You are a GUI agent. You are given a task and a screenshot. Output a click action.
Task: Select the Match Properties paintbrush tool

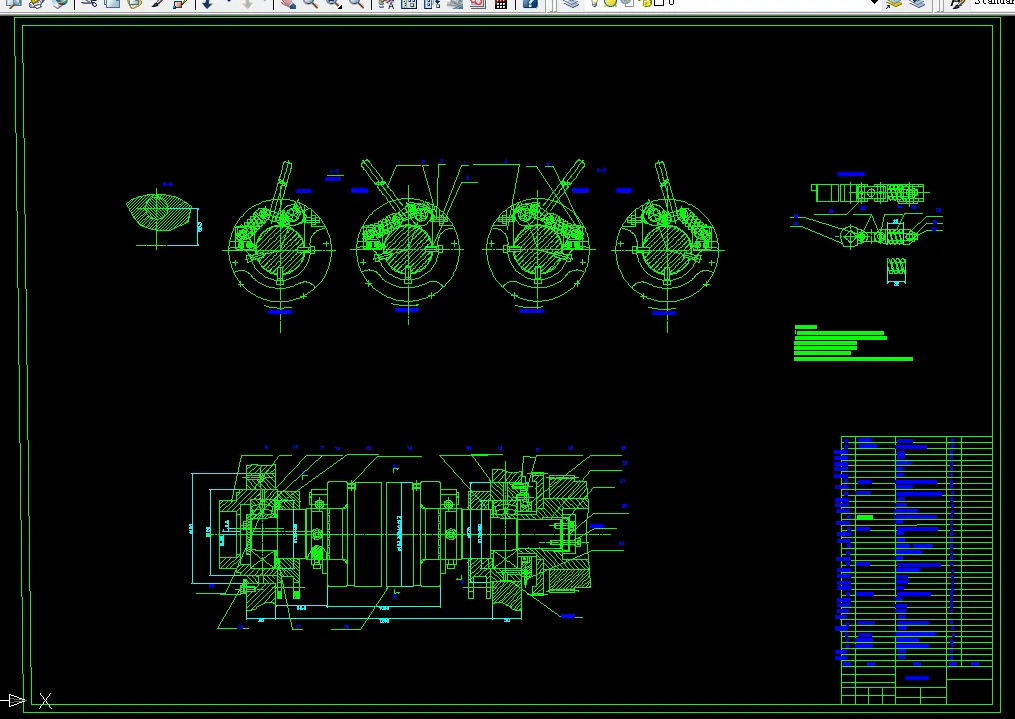[157, 3]
